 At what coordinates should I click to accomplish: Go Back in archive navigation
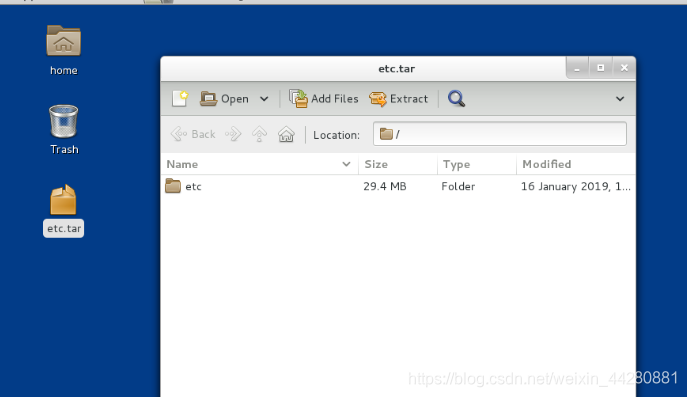[x=193, y=134]
